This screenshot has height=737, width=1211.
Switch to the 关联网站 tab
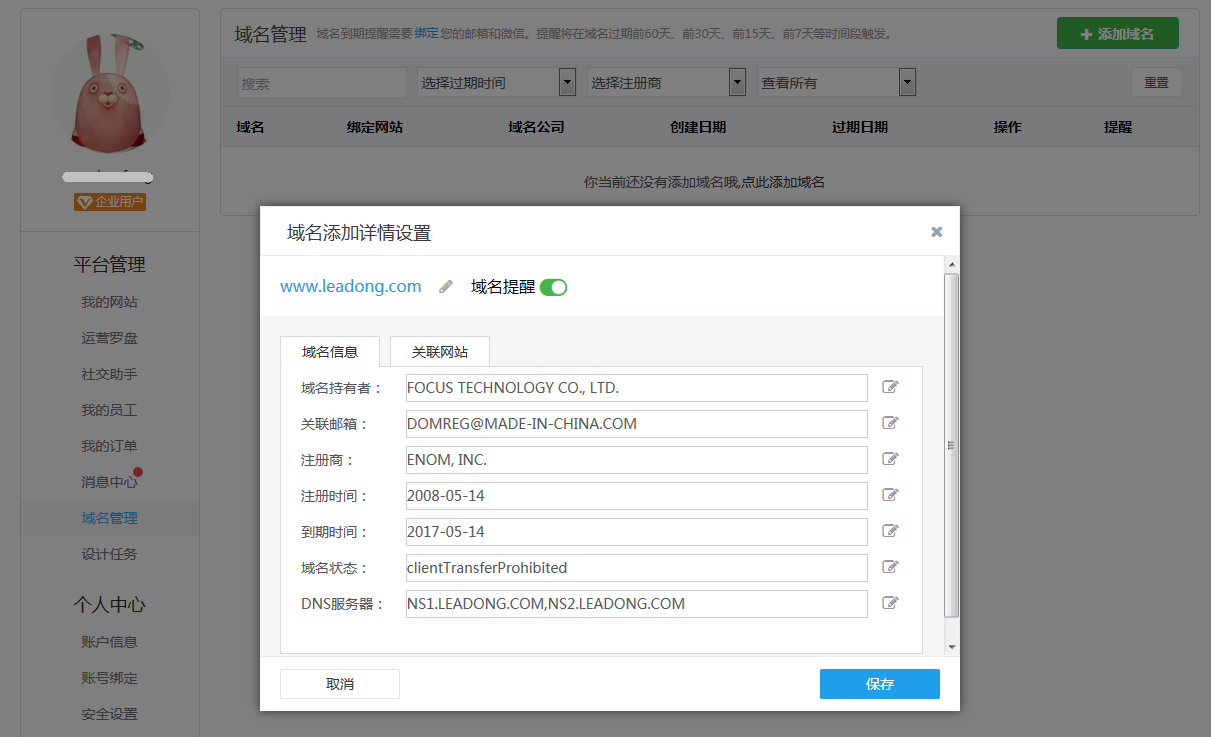pyautogui.click(x=438, y=351)
